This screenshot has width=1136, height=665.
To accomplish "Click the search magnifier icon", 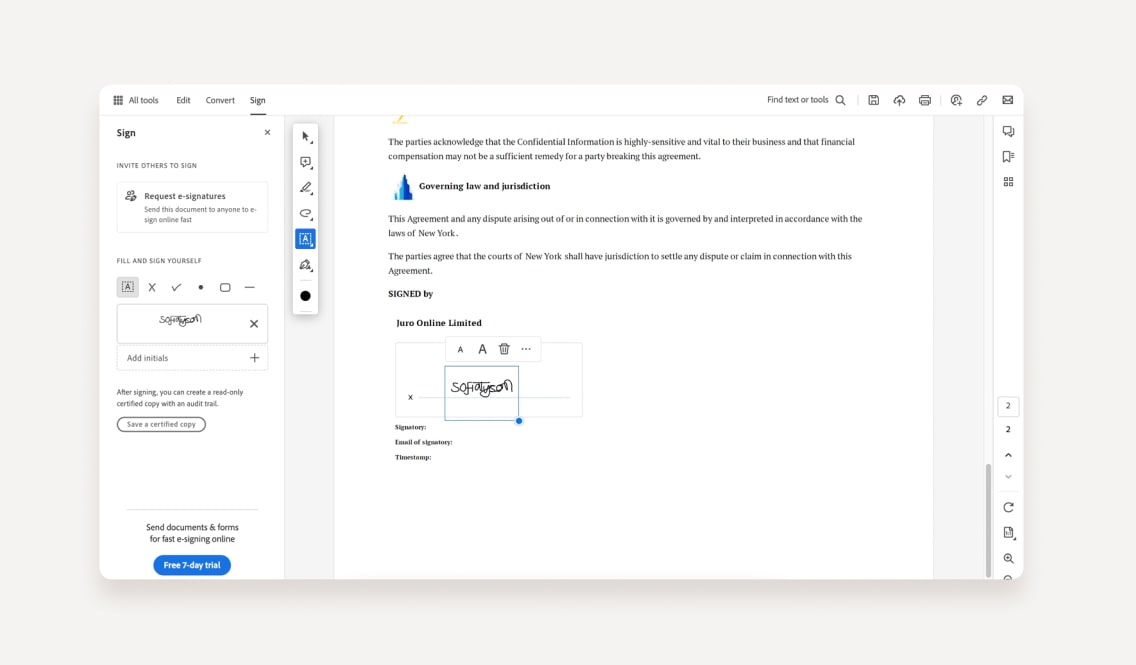I will pos(840,100).
